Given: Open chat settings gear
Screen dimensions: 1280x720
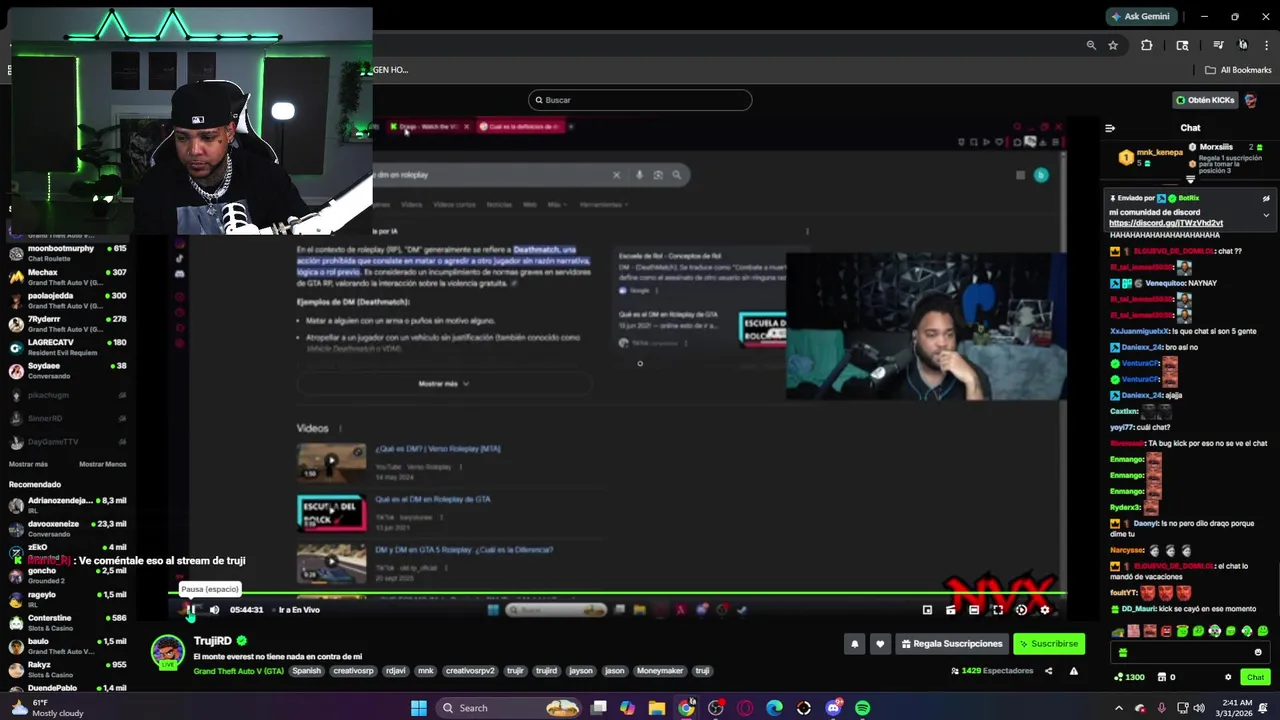Looking at the screenshot, I should tap(1228, 677).
